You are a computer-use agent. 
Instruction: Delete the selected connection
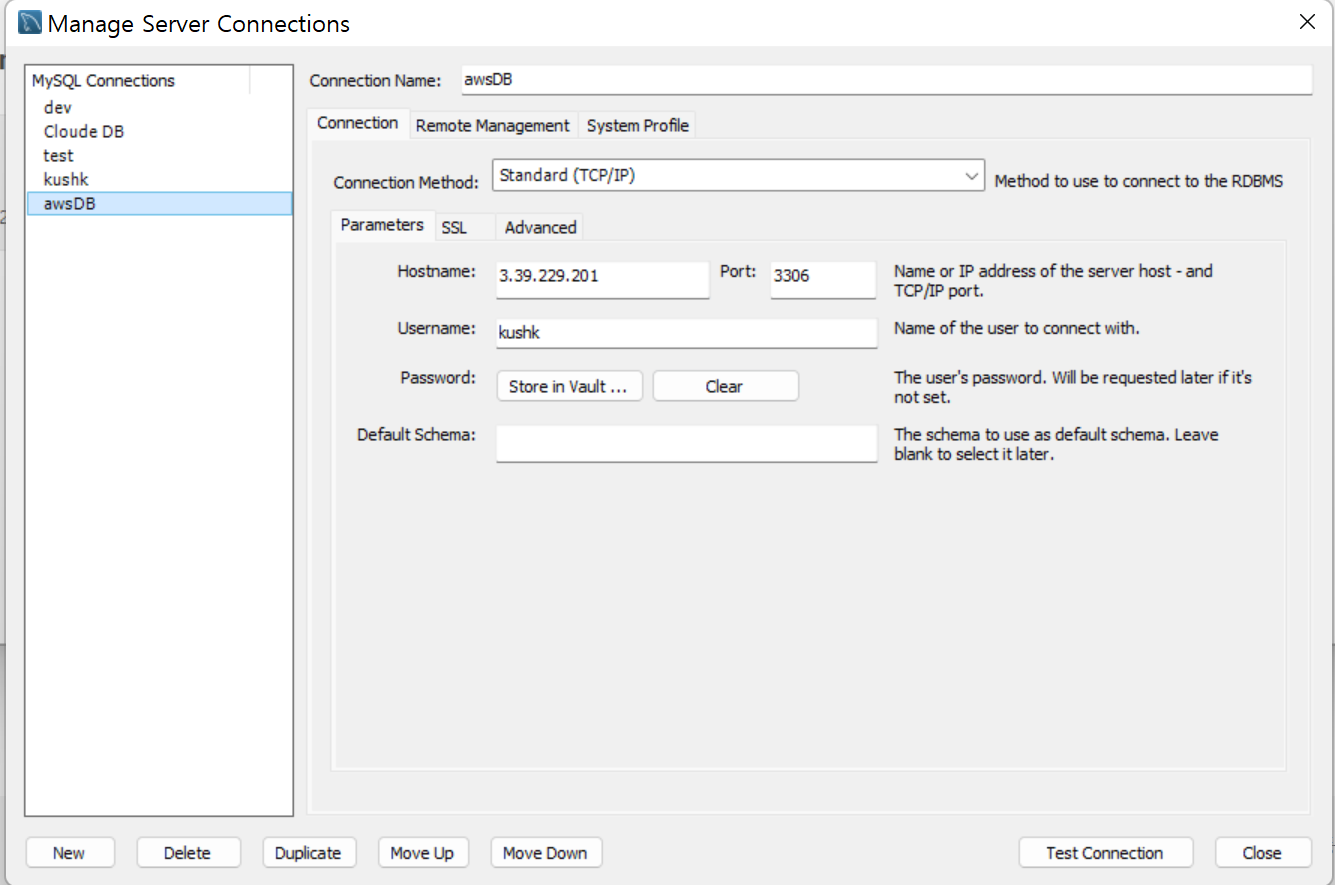point(187,853)
